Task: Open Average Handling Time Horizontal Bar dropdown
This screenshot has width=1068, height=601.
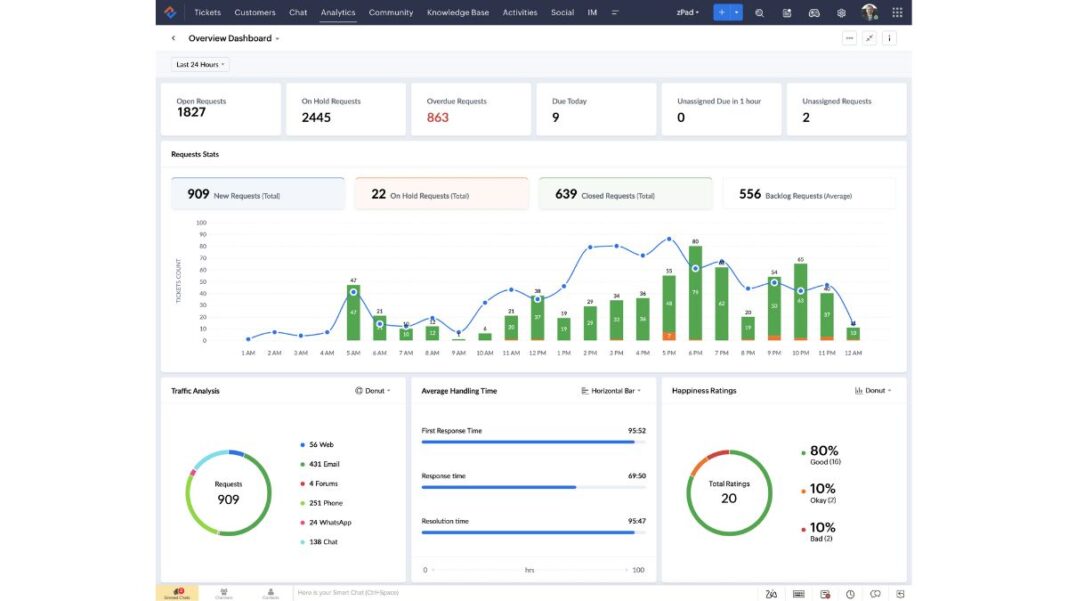Action: point(611,391)
